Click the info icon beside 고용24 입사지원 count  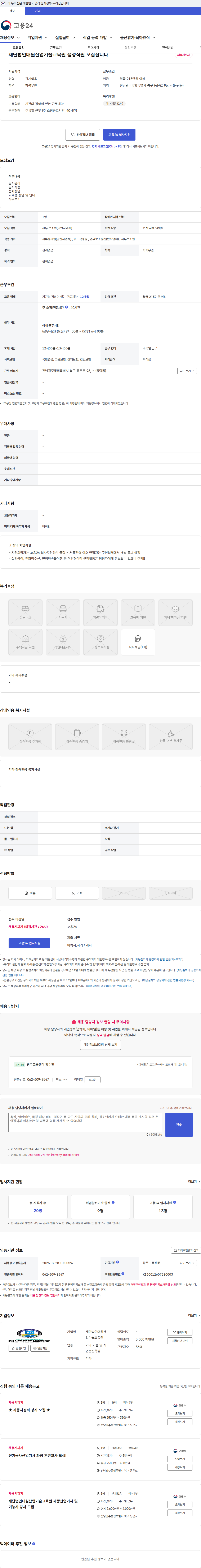coord(175,1202)
